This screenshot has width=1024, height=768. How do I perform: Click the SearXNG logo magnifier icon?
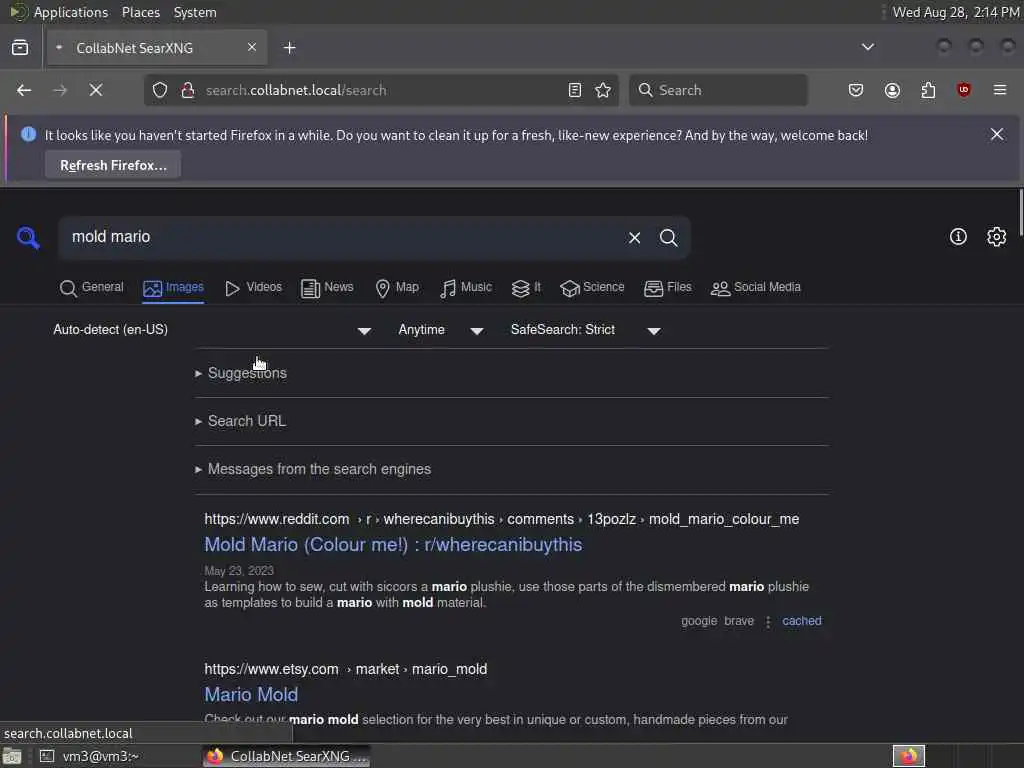coord(28,238)
